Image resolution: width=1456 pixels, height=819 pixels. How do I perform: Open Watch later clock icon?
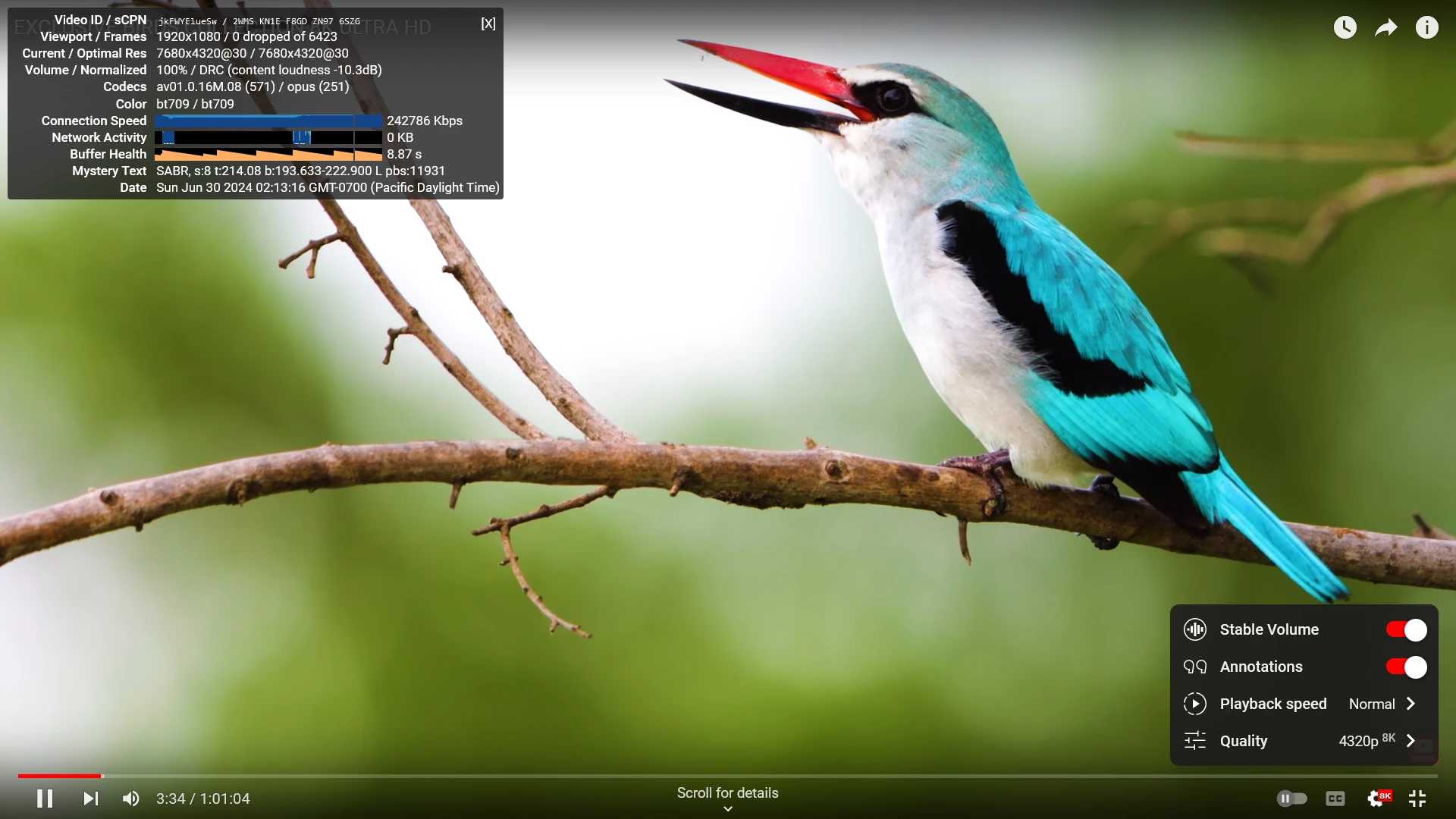1345,28
